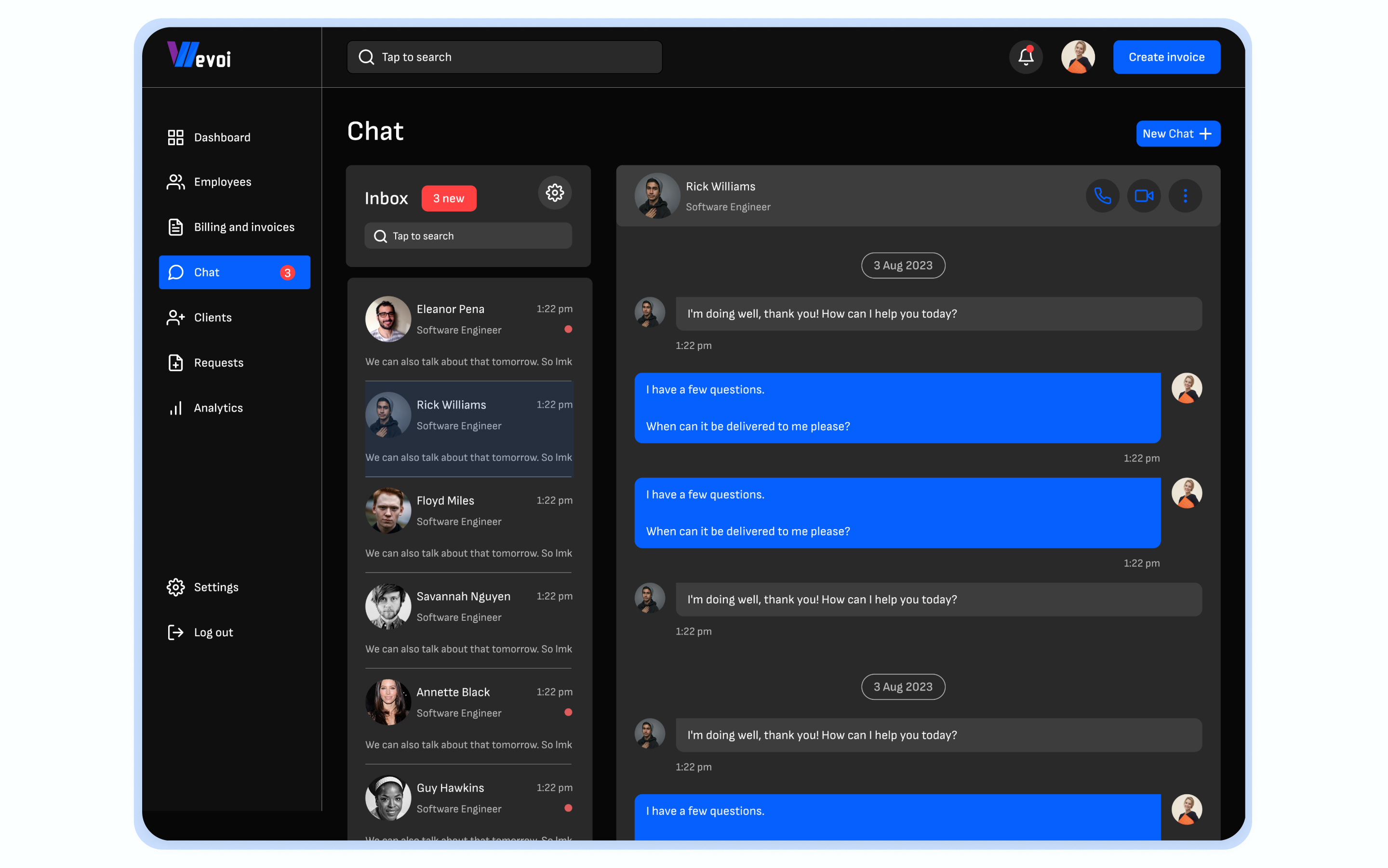
Task: Open the user profile avatar in header
Action: 1078,57
